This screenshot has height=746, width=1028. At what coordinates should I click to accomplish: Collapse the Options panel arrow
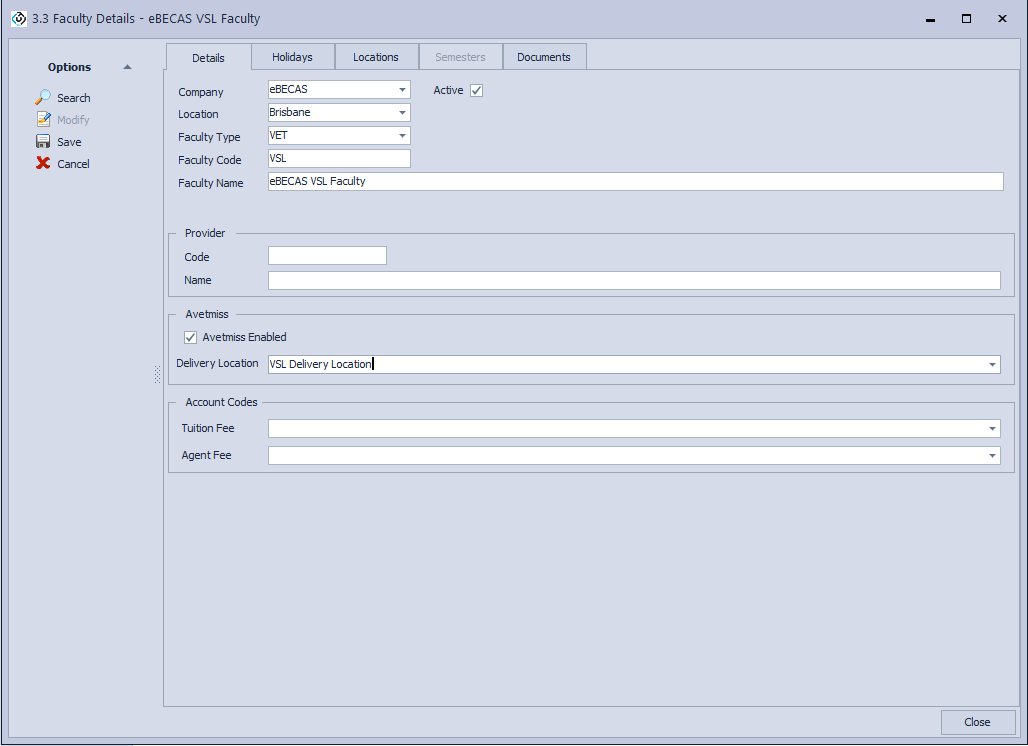127,67
